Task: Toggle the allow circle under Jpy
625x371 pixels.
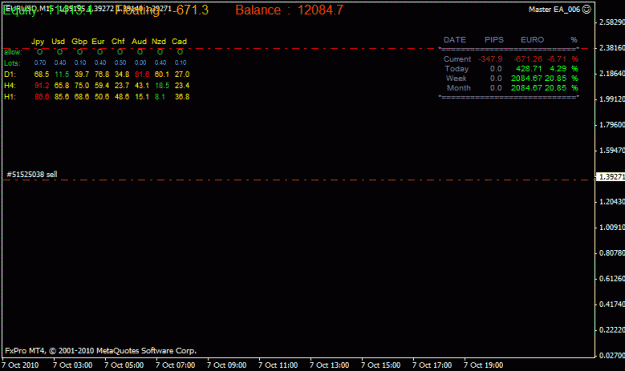Action: click(x=39, y=52)
